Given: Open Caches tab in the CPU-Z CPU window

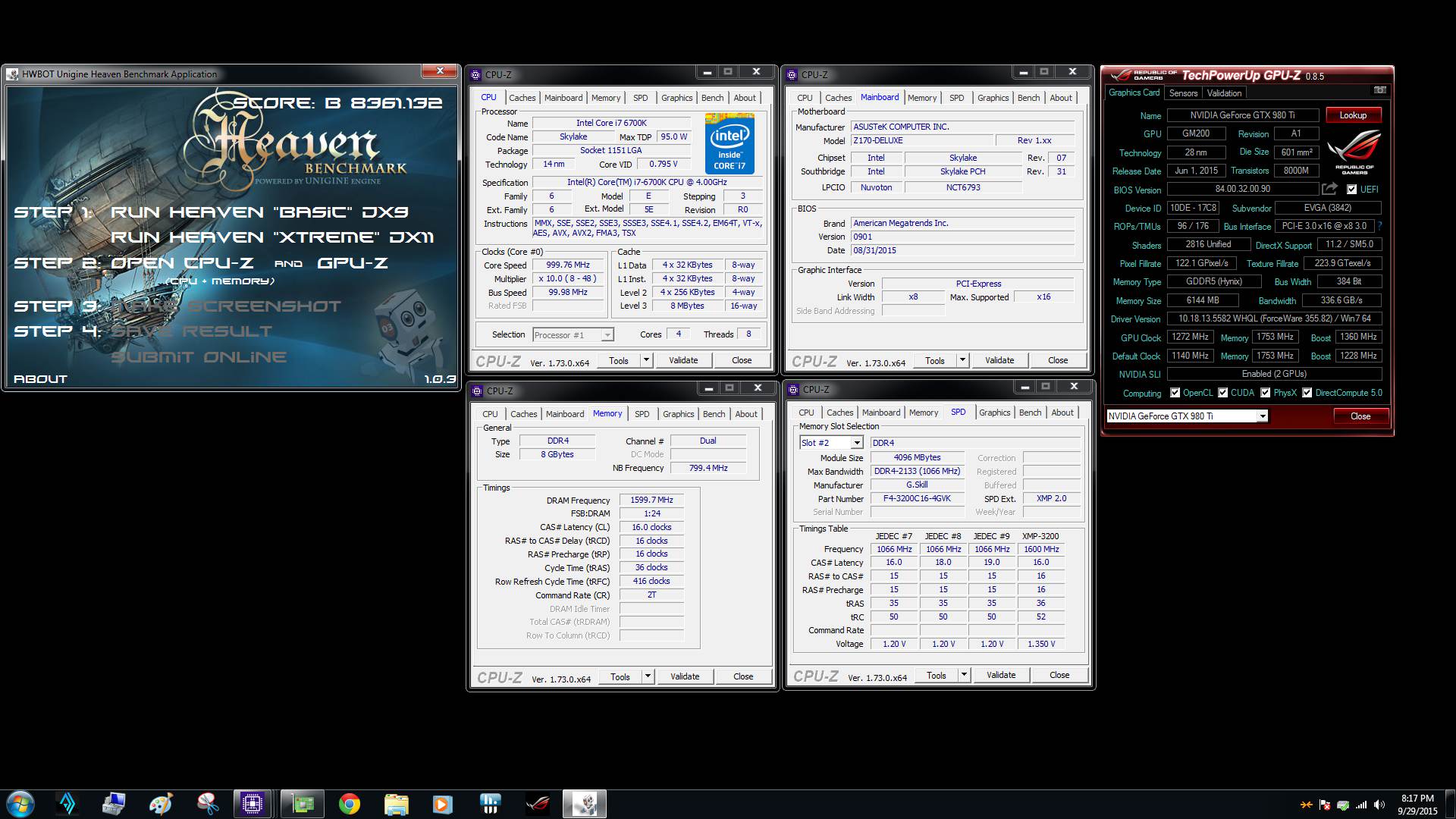Looking at the screenshot, I should click(522, 98).
